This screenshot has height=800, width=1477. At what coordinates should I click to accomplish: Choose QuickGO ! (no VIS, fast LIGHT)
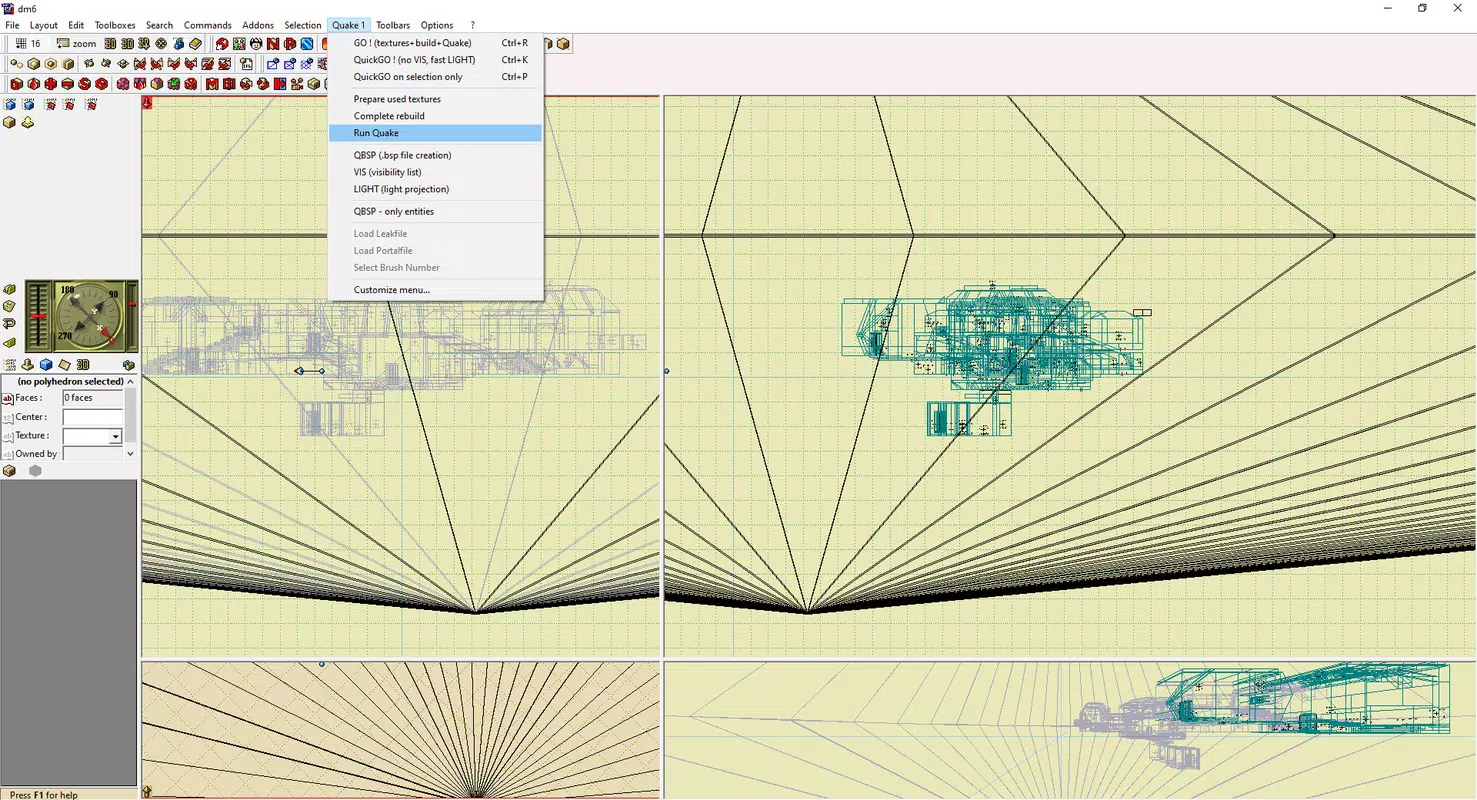[x=435, y=60]
